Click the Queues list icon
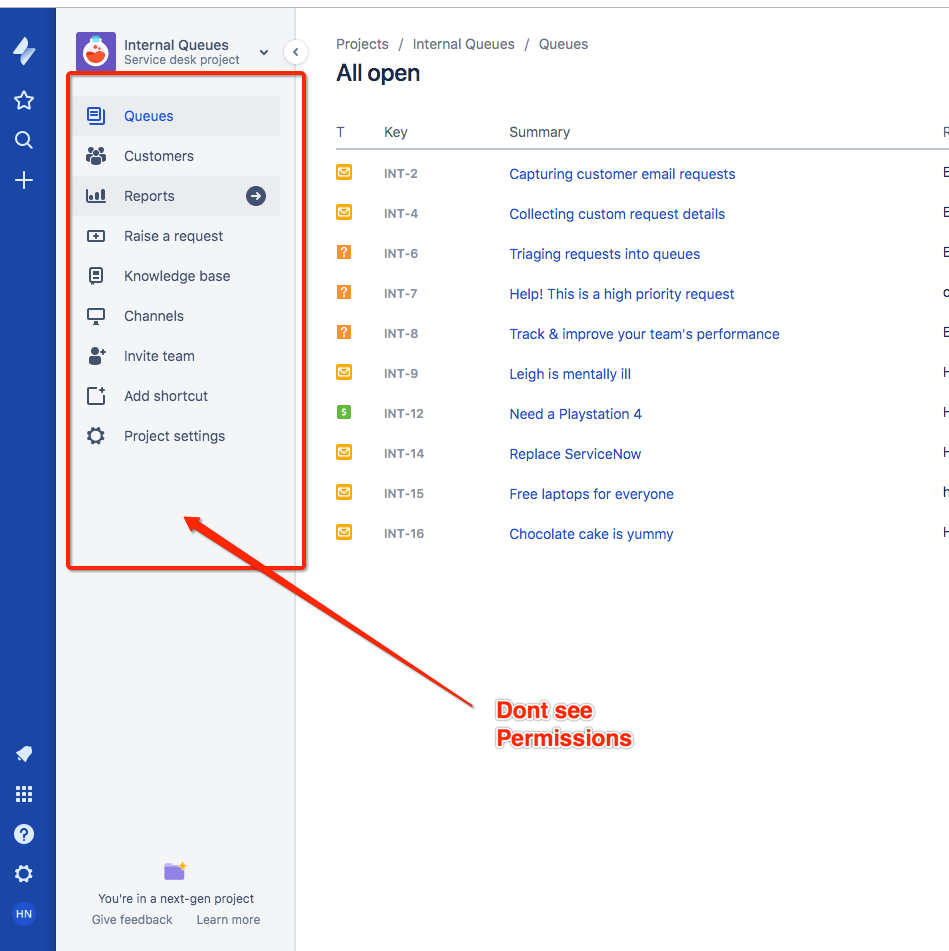The height and width of the screenshot is (951, 949). (x=96, y=116)
